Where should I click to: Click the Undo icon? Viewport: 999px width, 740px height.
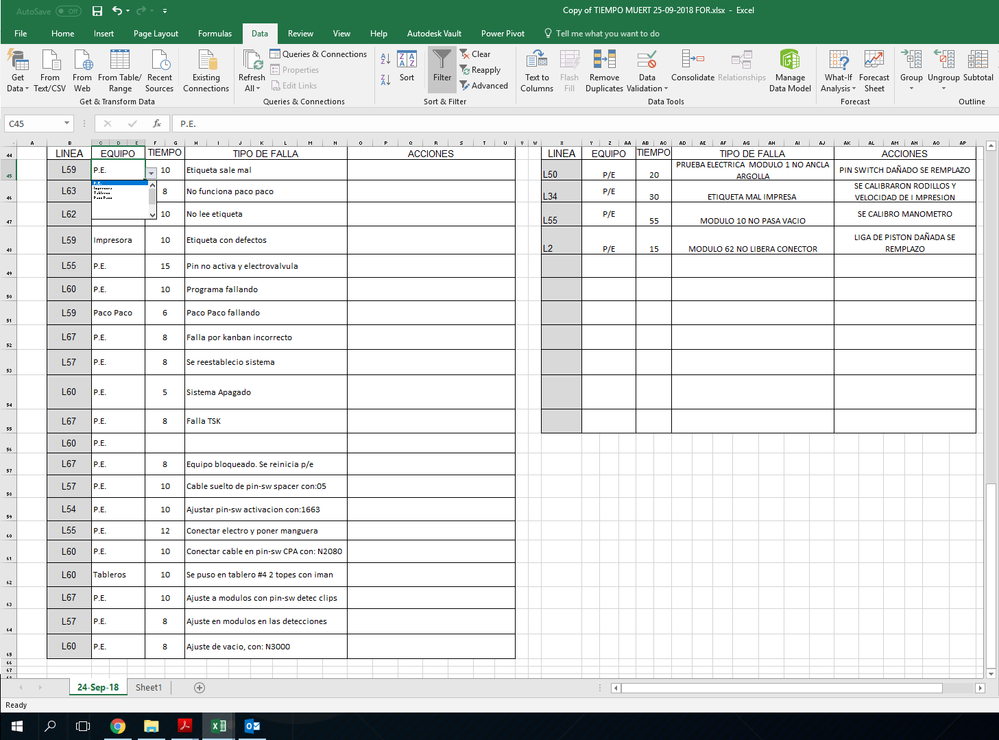pyautogui.click(x=117, y=11)
